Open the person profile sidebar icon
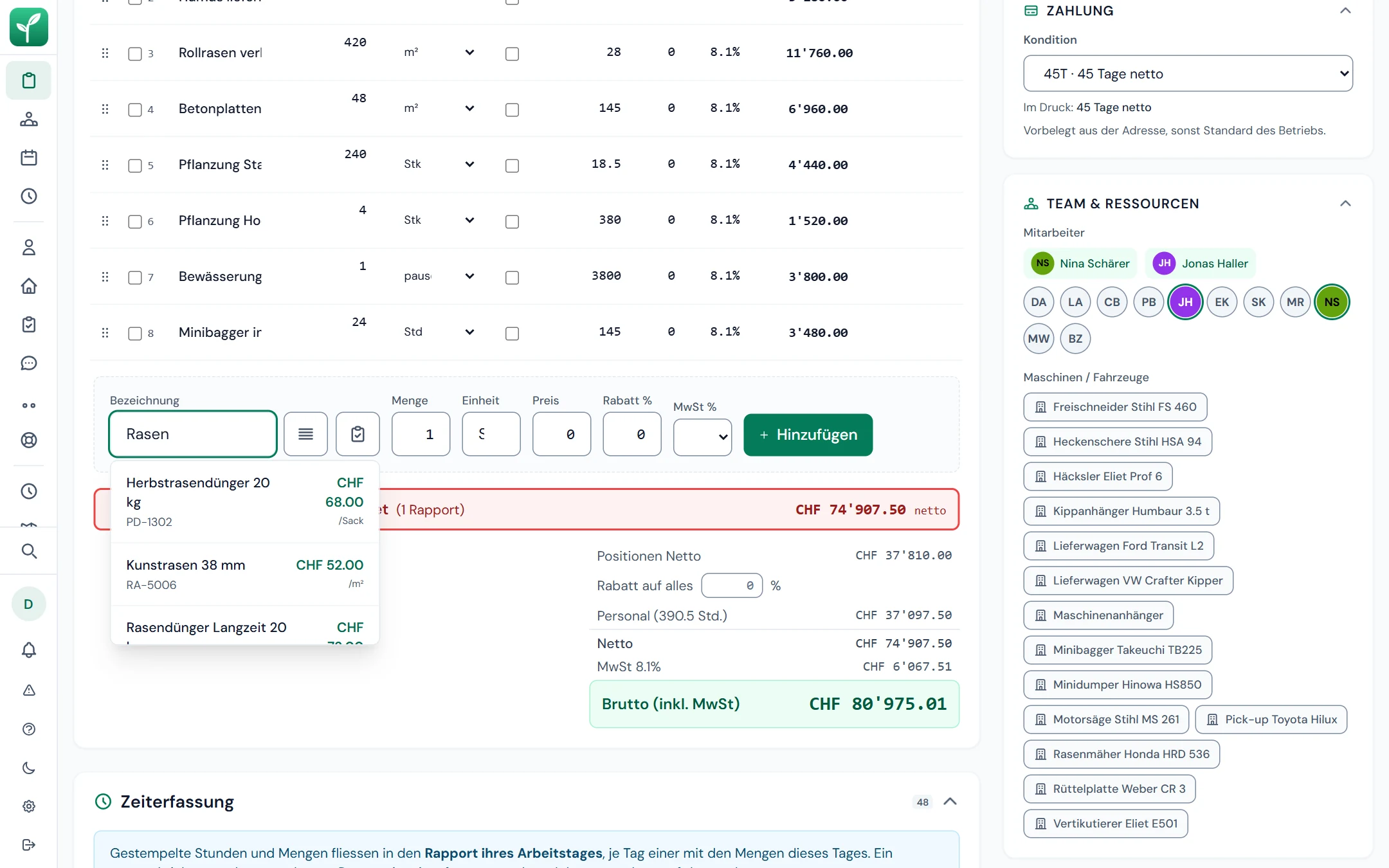 coord(29,248)
